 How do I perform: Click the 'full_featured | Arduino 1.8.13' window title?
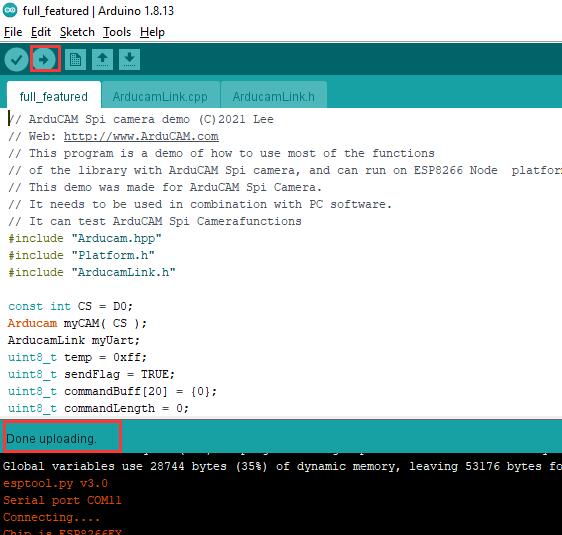point(98,11)
